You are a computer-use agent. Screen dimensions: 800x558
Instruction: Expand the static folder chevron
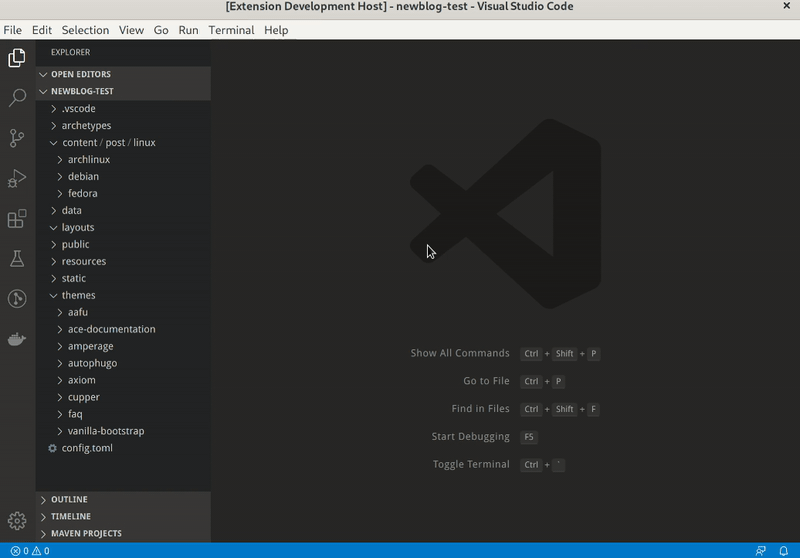point(54,278)
